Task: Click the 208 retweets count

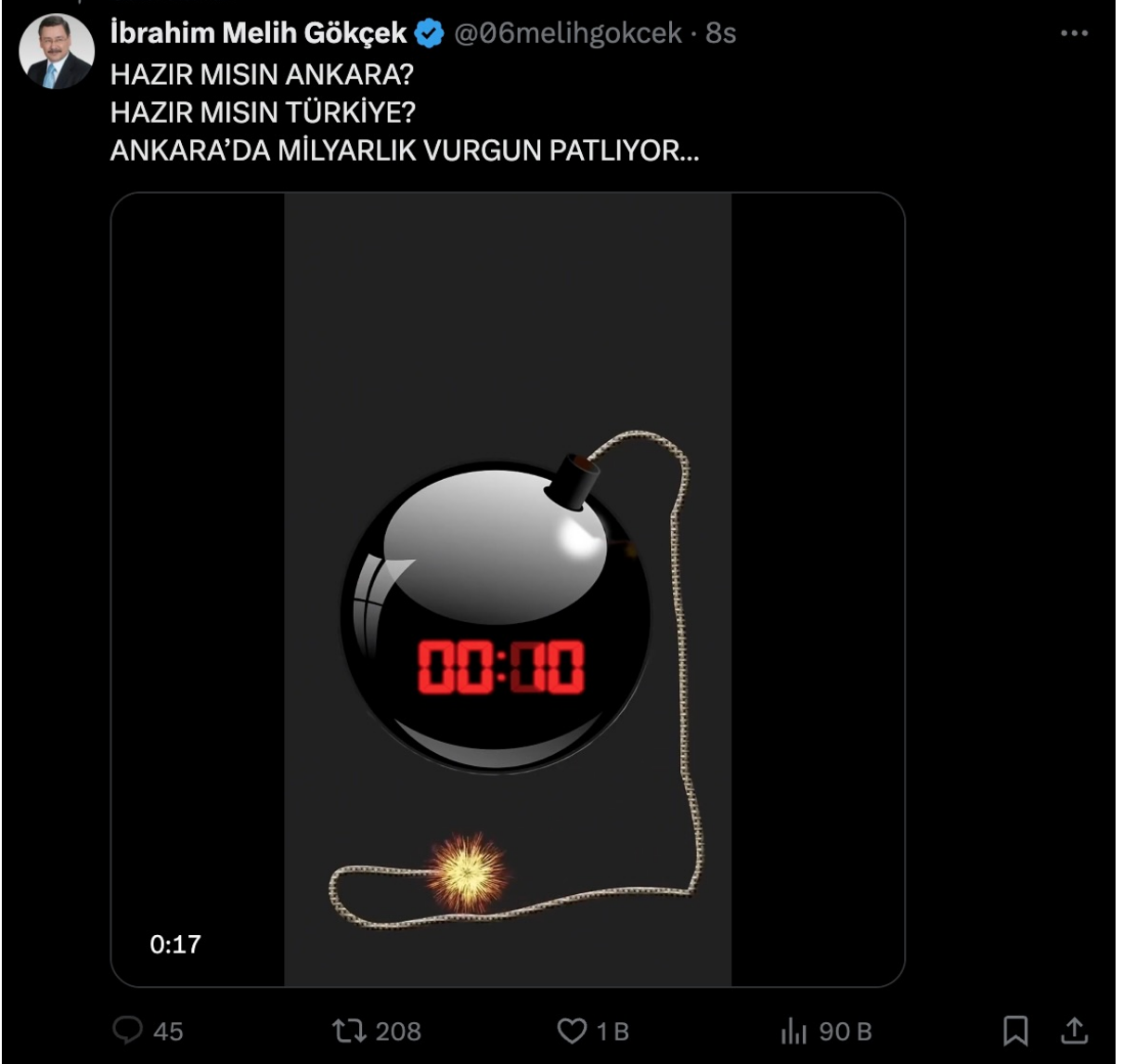Action: click(398, 1032)
